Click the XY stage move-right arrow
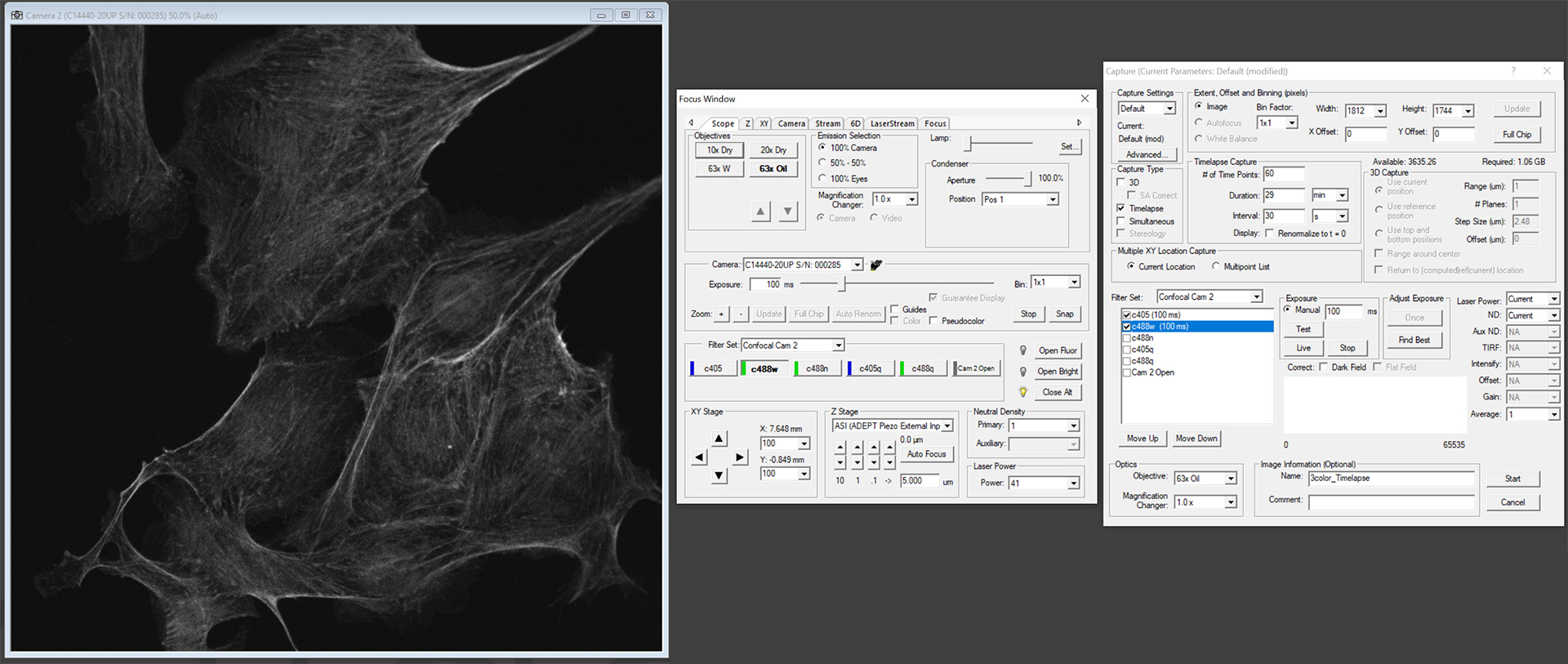This screenshot has height=664, width=1568. click(x=739, y=457)
